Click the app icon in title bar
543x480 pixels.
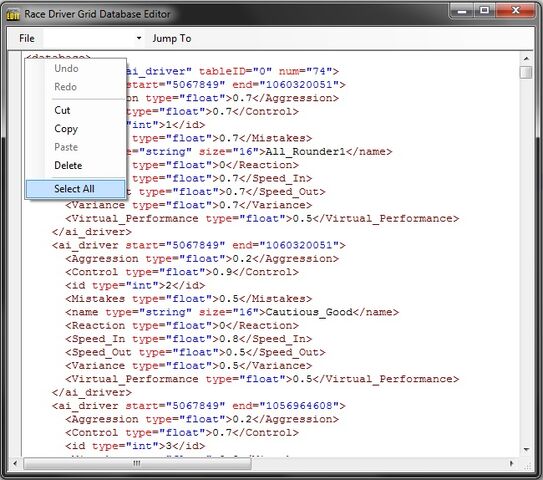(x=13, y=15)
